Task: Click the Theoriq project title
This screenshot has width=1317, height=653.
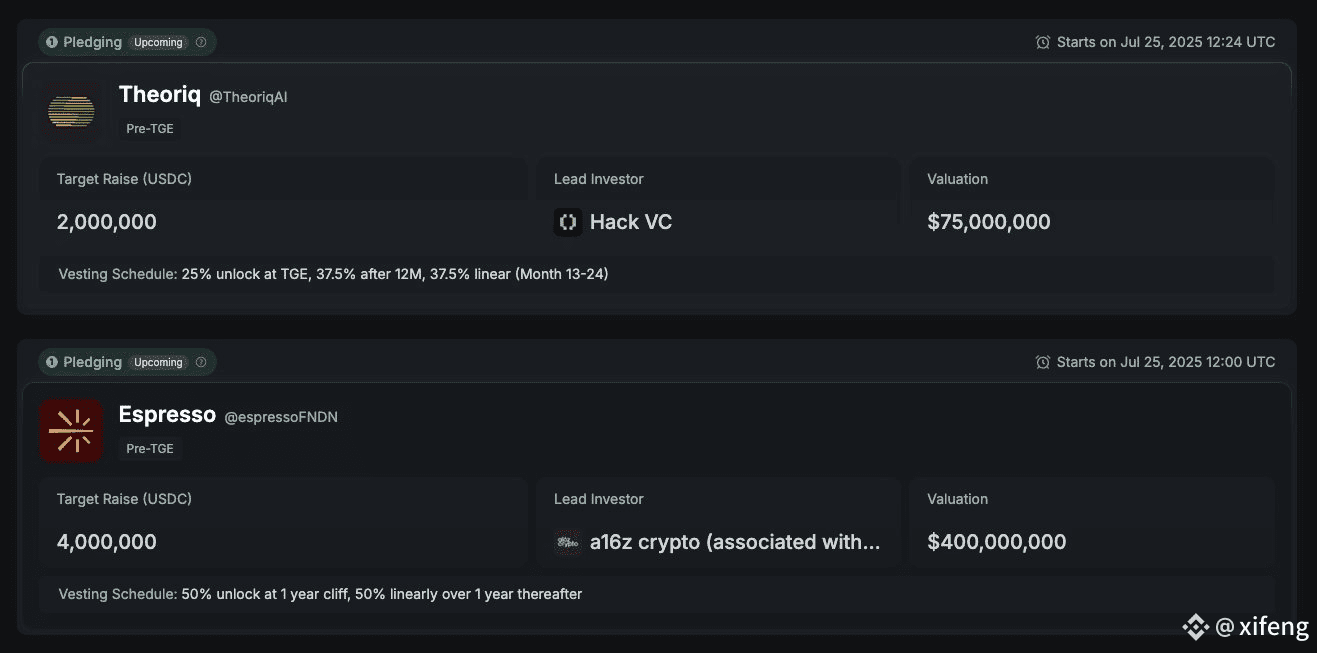Action: (160, 95)
